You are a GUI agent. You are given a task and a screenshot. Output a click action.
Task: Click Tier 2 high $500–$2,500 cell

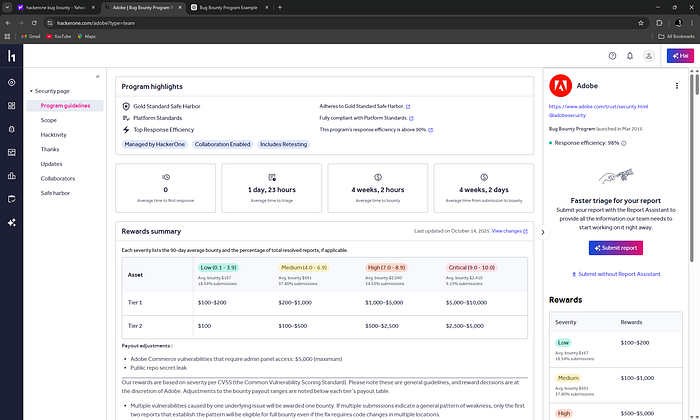[382, 326]
